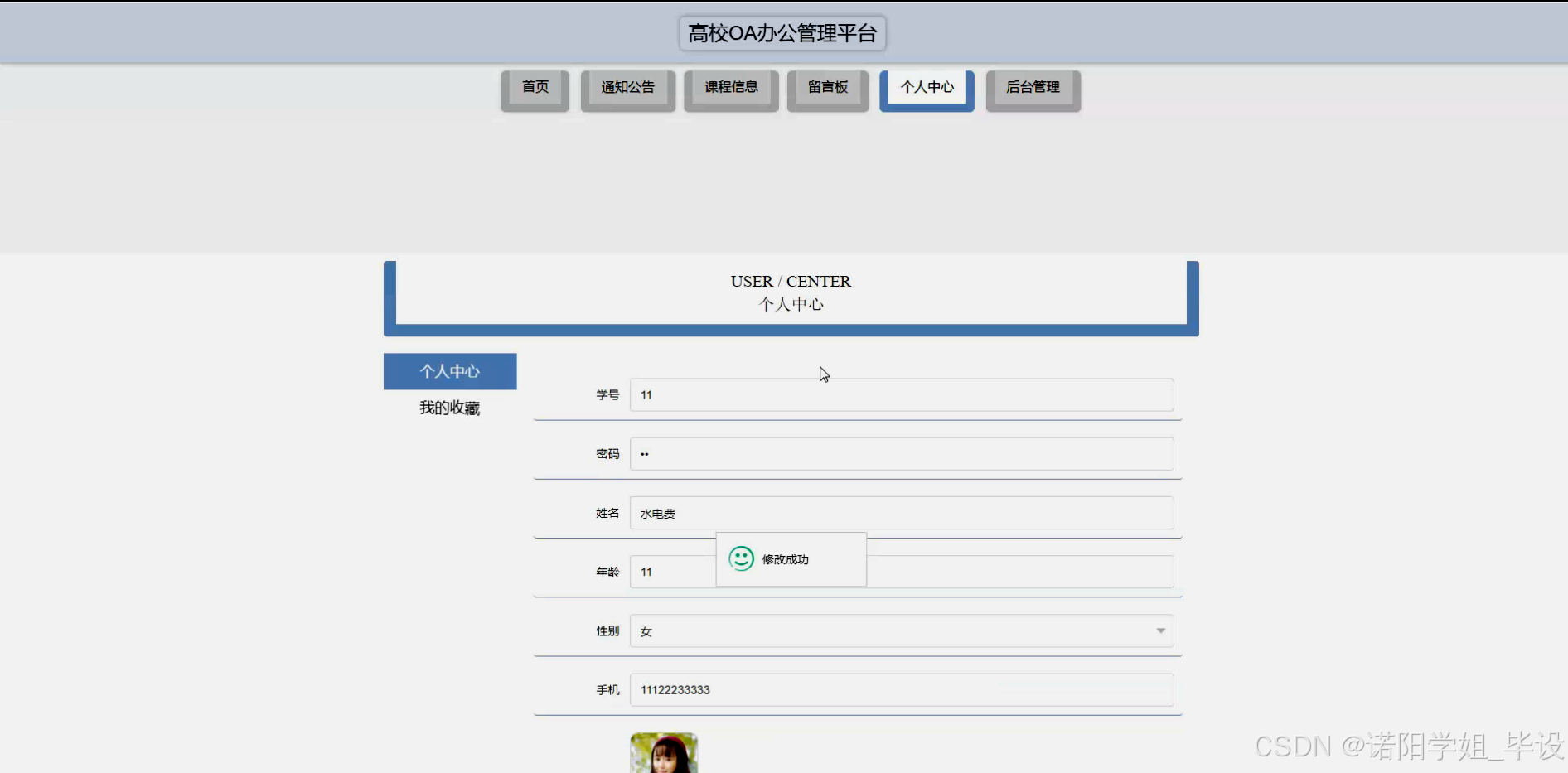Viewport: 1568px width, 773px height.
Task: Switch to the 课程信息 tab
Action: click(731, 86)
